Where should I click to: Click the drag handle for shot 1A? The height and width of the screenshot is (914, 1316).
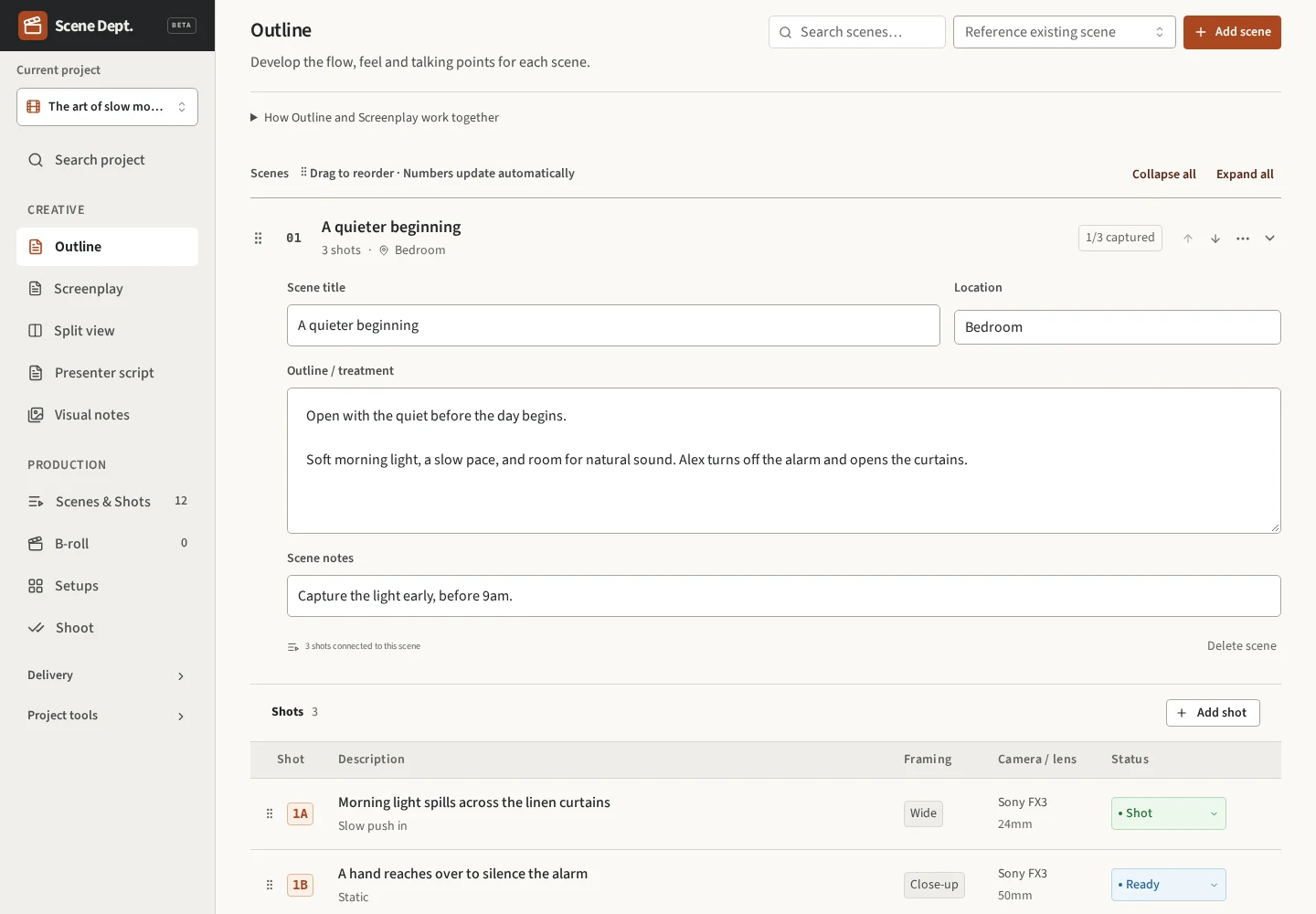270,813
